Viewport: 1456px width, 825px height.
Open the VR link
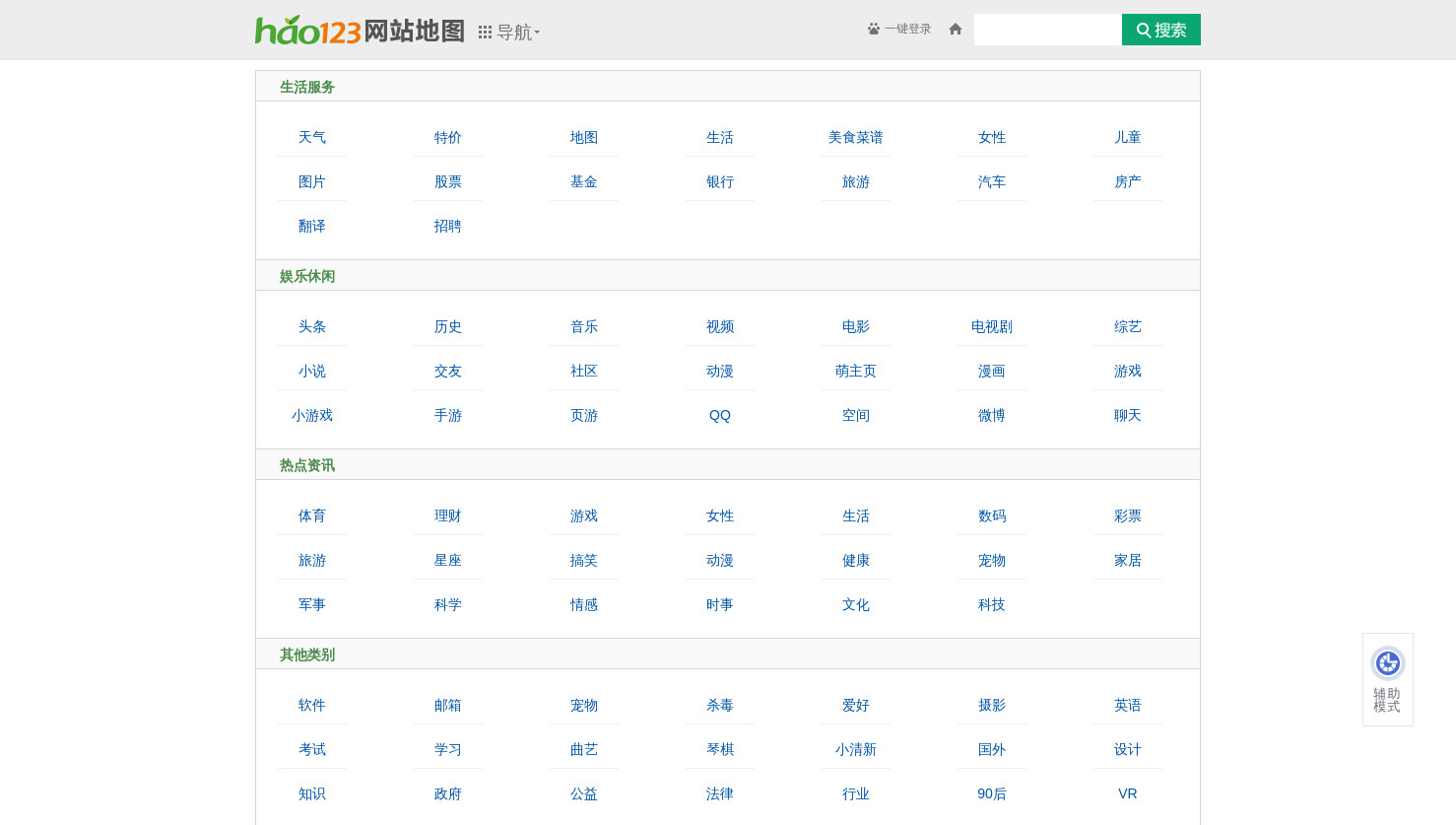[x=1128, y=793]
